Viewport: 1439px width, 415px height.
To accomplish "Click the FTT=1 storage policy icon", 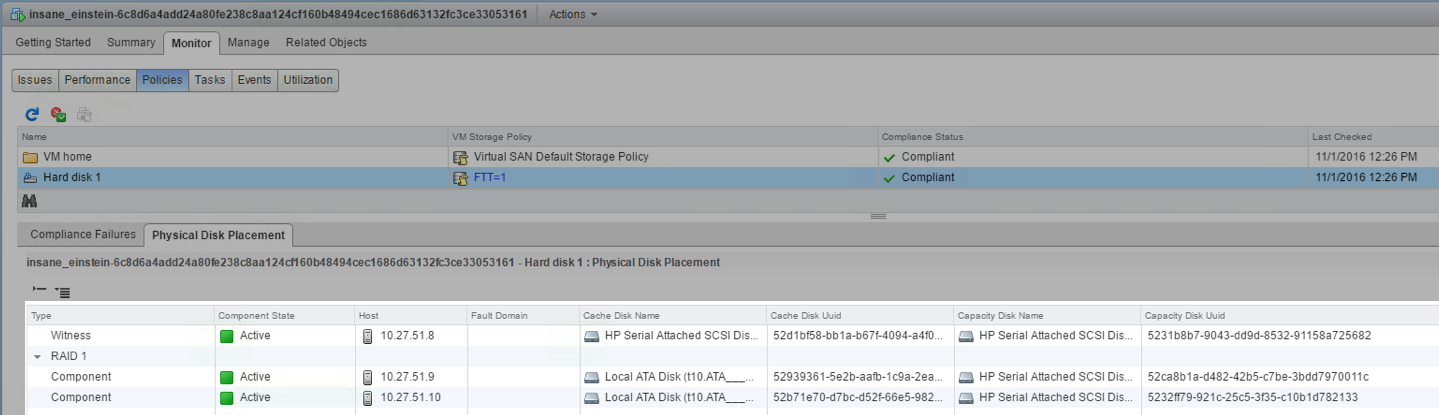I will pos(461,178).
